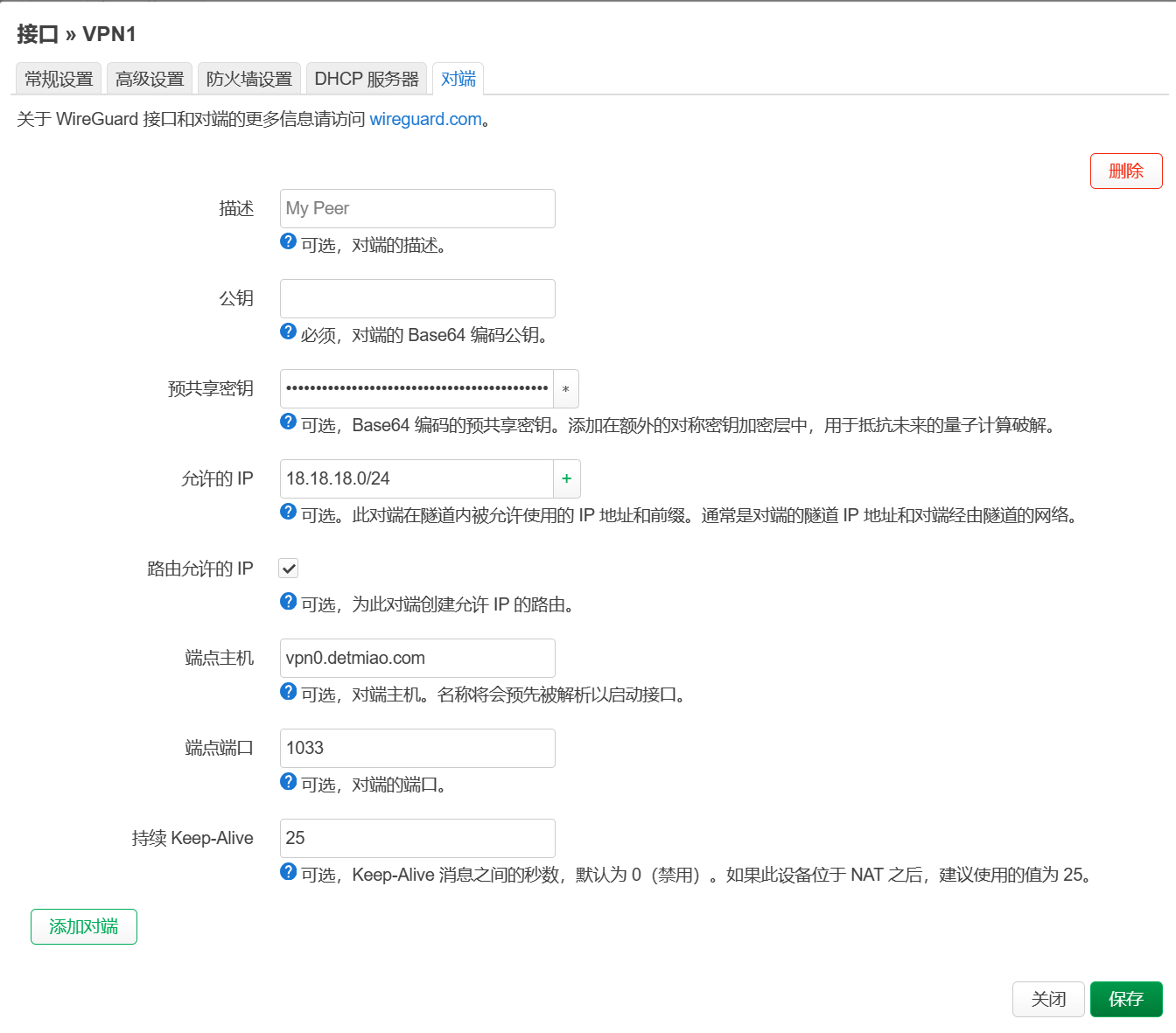Click 添加对端 button
This screenshot has width=1176, height=1033.
pyautogui.click(x=84, y=927)
